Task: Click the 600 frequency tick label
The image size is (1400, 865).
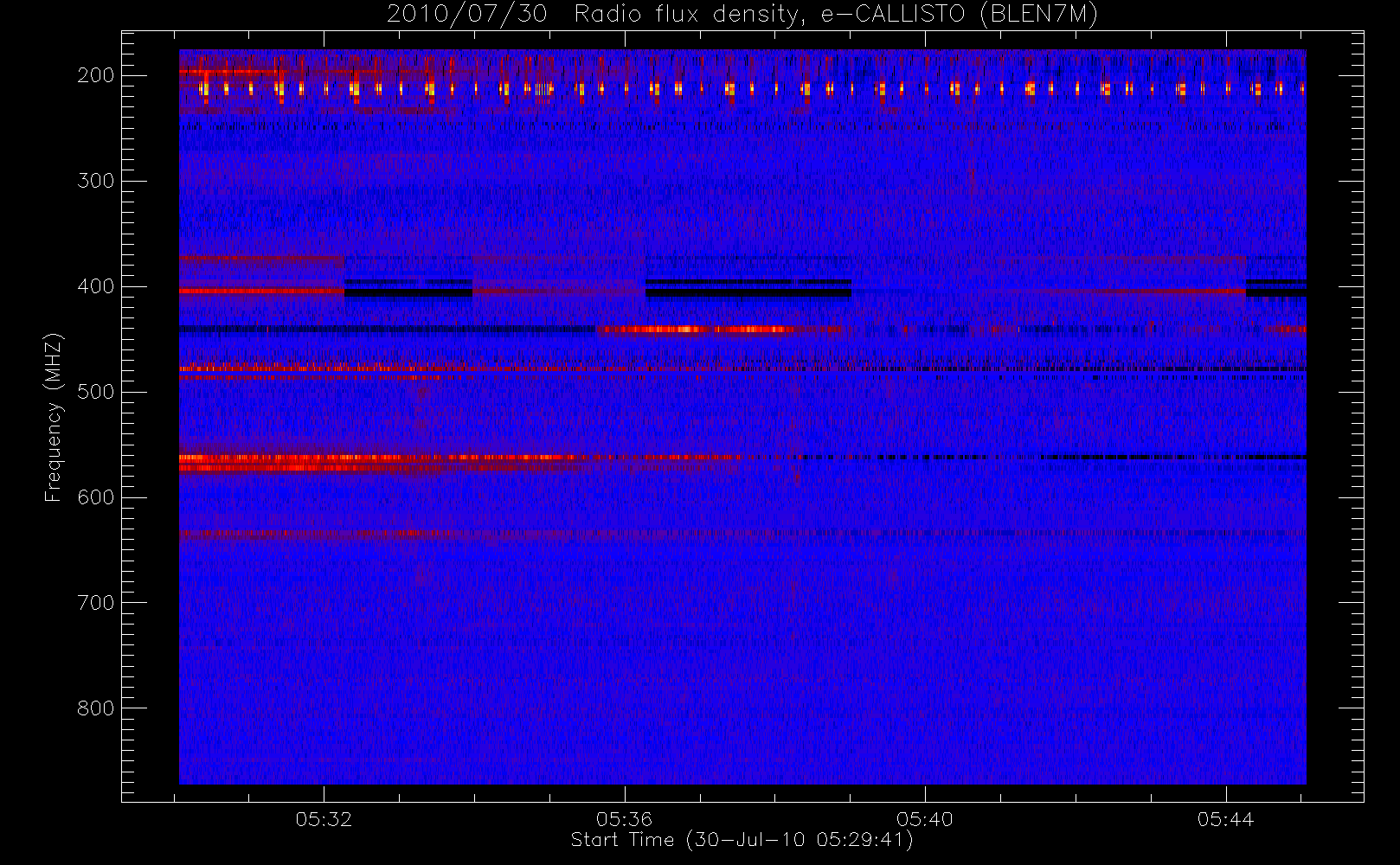Action: (96, 497)
